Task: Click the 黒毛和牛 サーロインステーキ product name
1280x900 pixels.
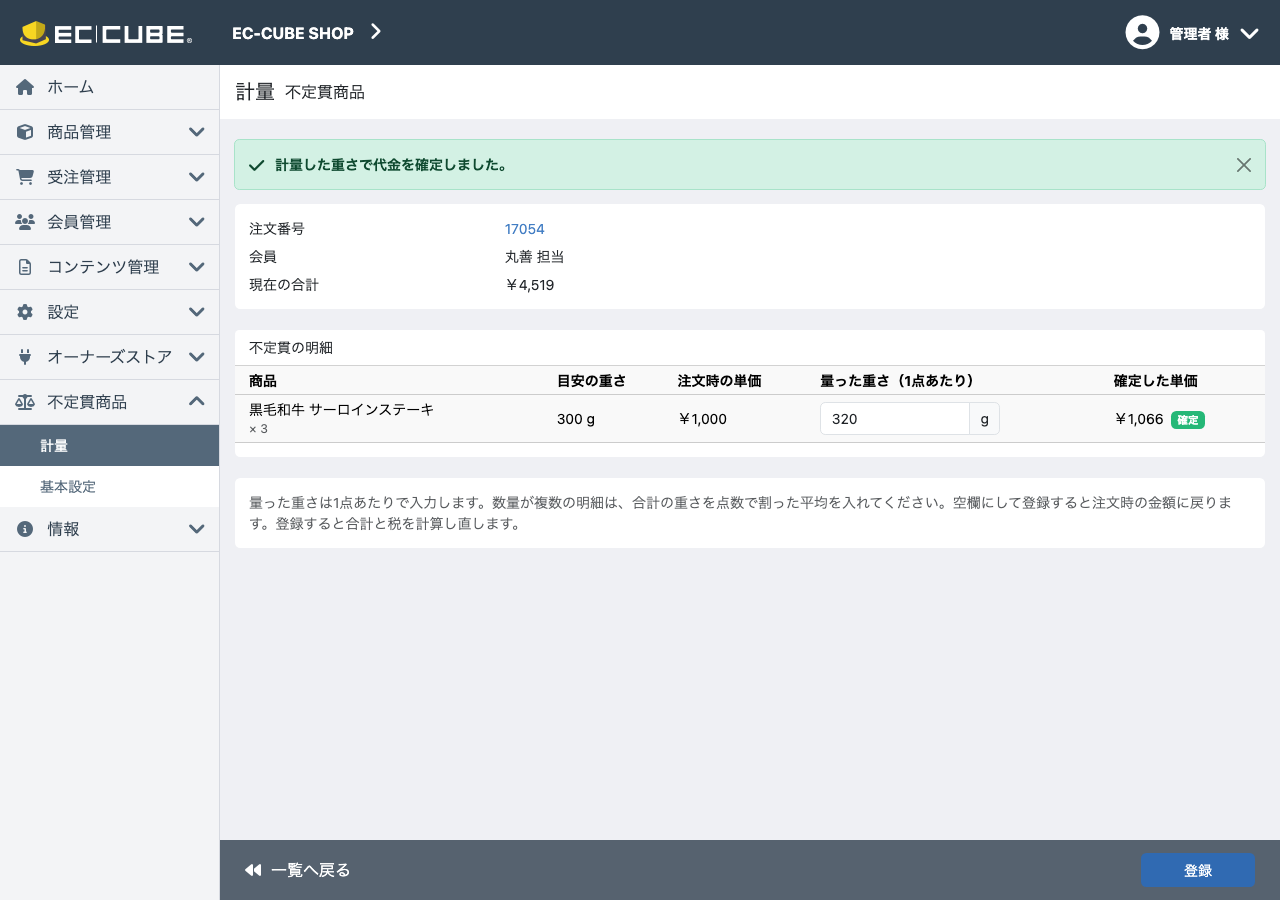Action: click(341, 409)
